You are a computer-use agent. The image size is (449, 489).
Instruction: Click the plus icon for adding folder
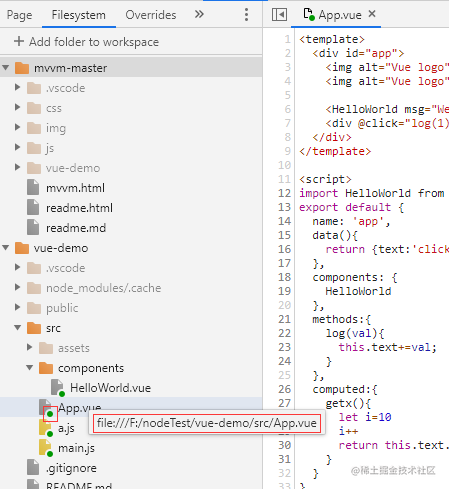tap(19, 41)
